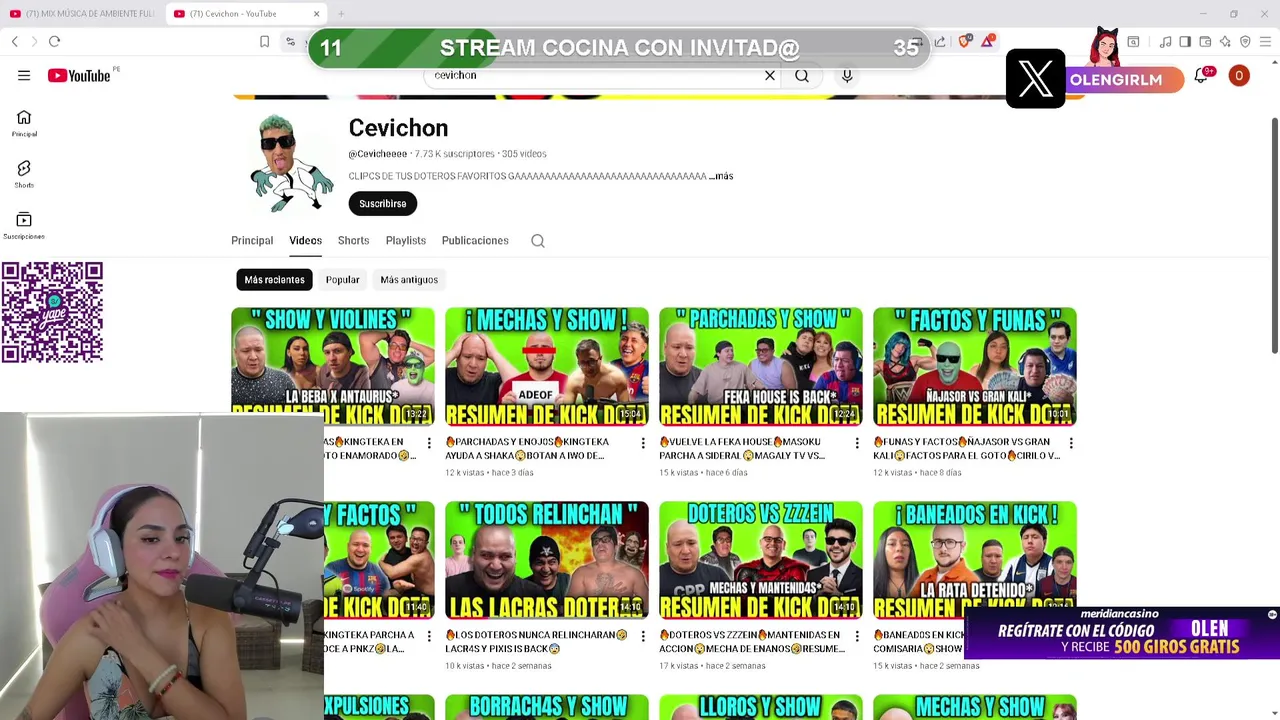Open options for the DOTEROS VS ZZZEIN video

(857, 637)
